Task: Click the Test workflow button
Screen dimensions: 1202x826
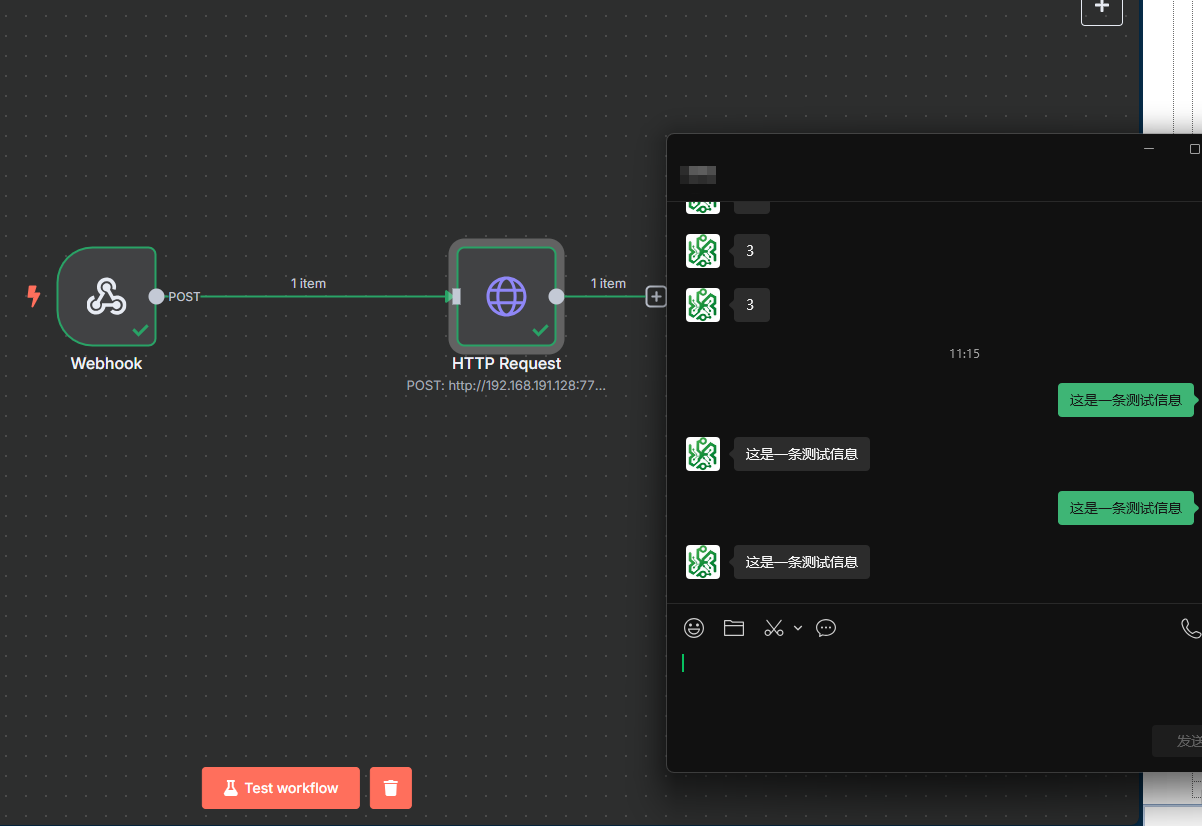Action: click(x=281, y=788)
